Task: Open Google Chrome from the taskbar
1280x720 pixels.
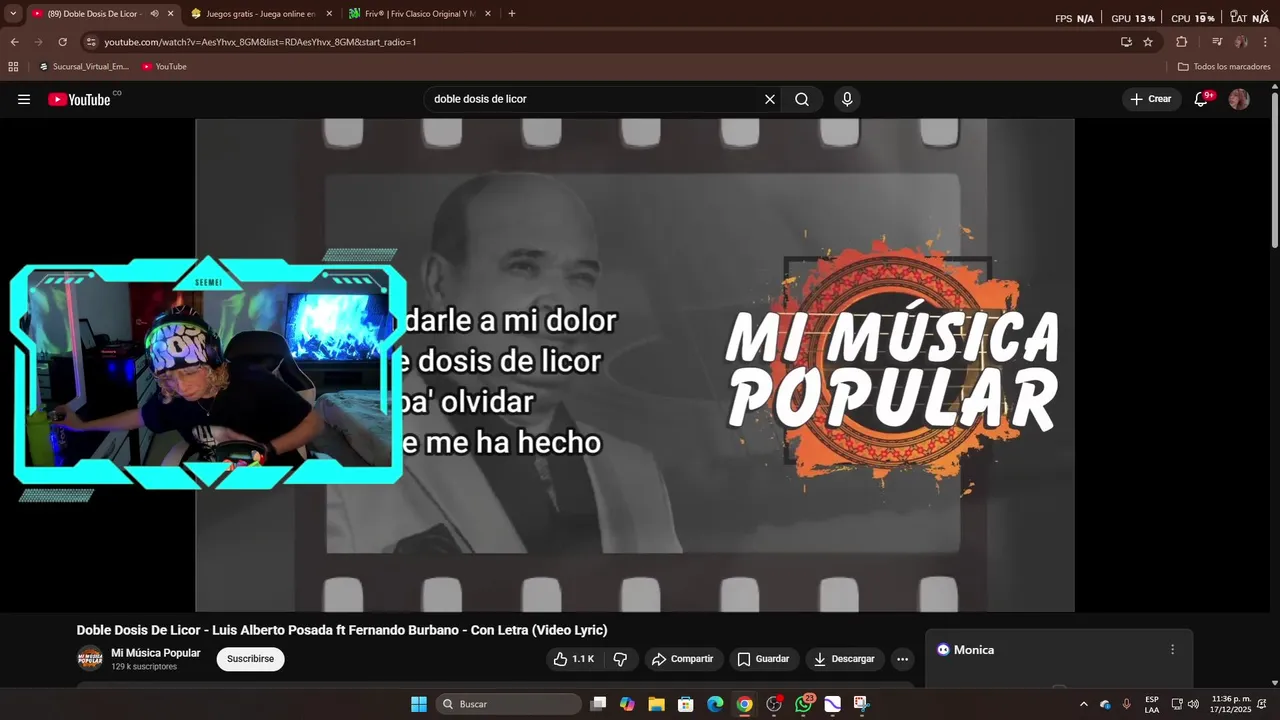Action: pyautogui.click(x=744, y=704)
